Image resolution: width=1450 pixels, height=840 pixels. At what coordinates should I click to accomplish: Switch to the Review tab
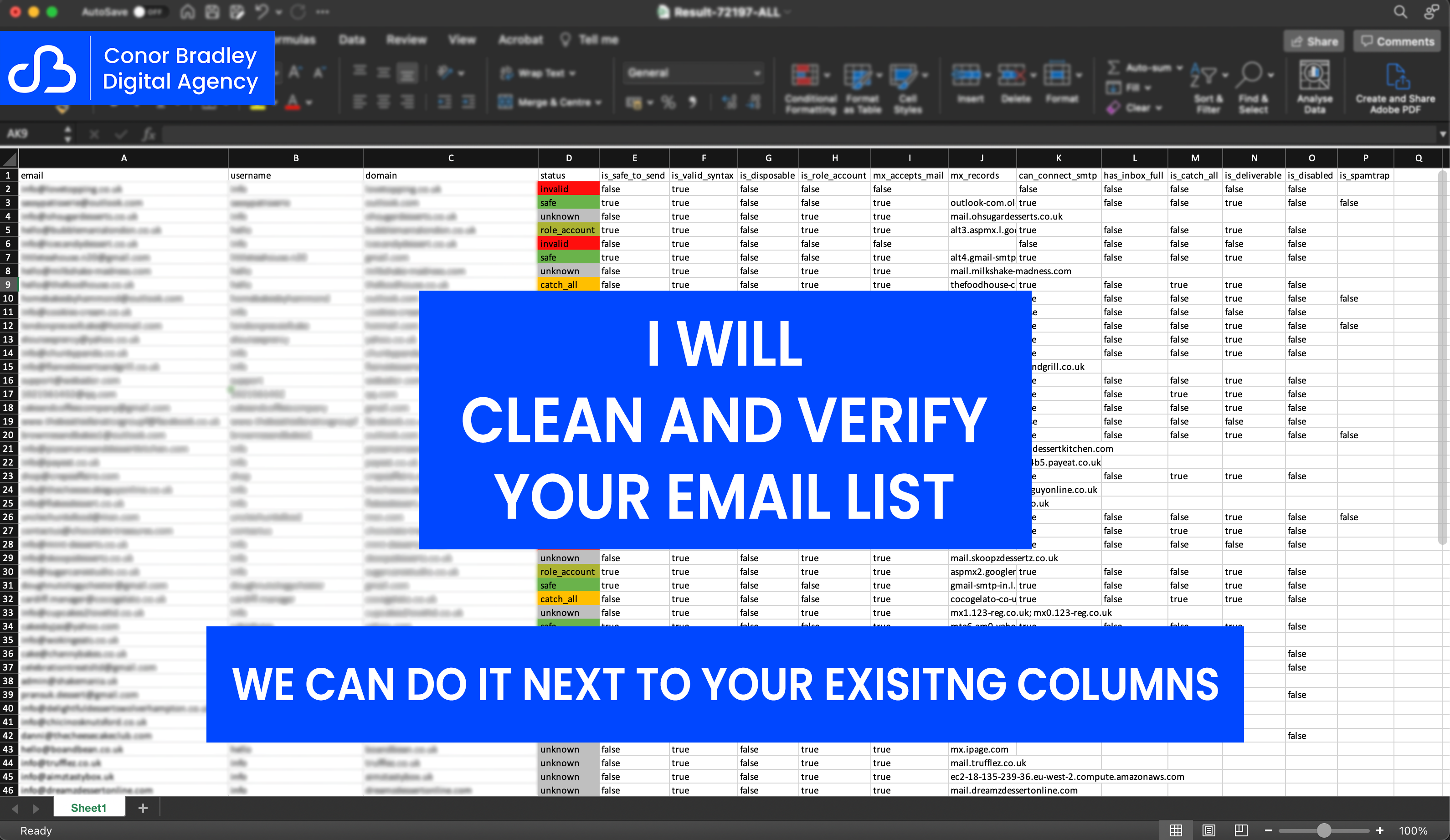[x=406, y=39]
